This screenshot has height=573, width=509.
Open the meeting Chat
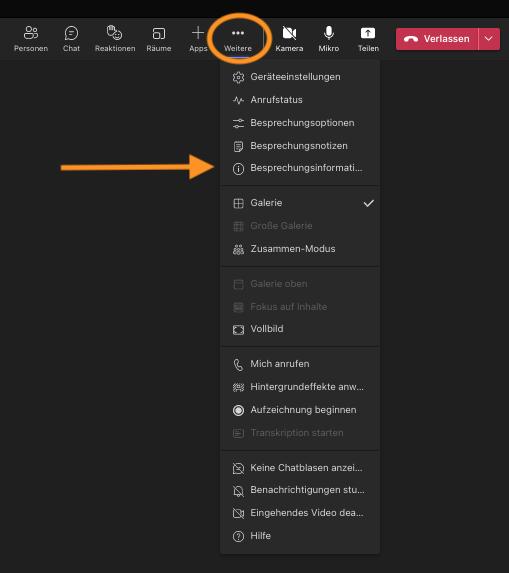[x=71, y=38]
